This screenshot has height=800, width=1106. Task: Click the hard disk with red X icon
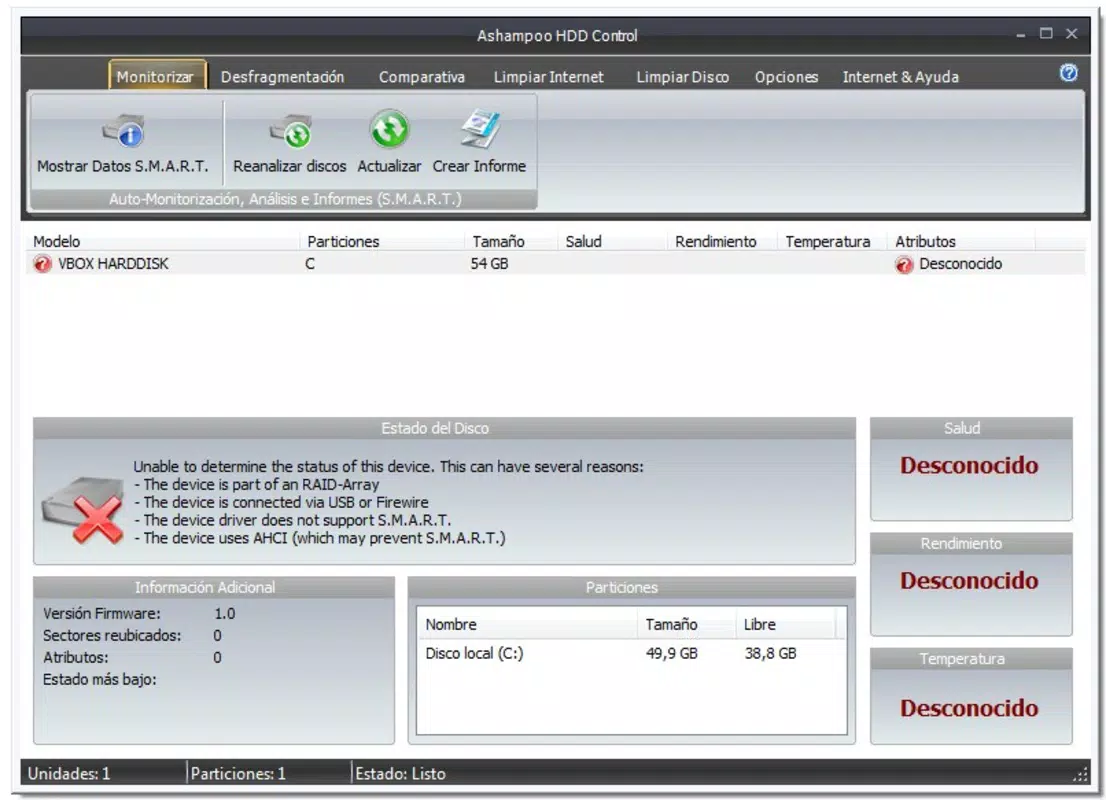(83, 510)
